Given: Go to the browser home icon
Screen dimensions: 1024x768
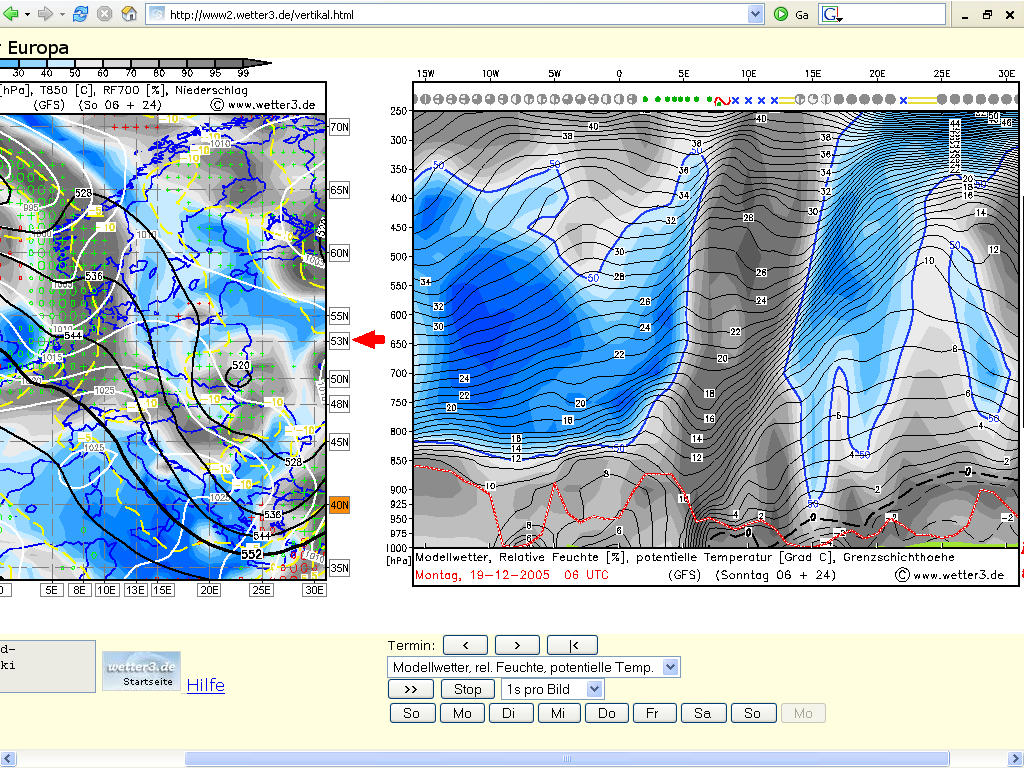Looking at the screenshot, I should (x=129, y=14).
